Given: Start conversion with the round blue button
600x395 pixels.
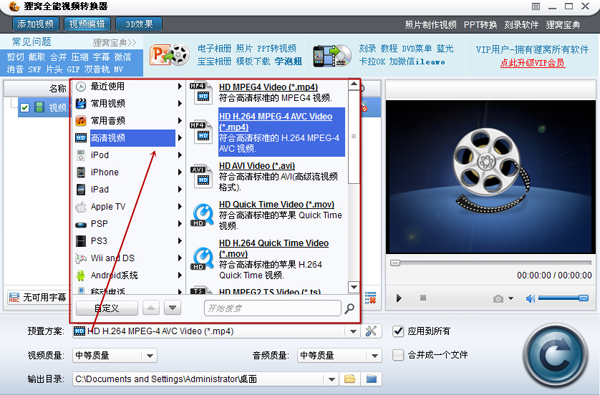Looking at the screenshot, I should pyautogui.click(x=555, y=355).
